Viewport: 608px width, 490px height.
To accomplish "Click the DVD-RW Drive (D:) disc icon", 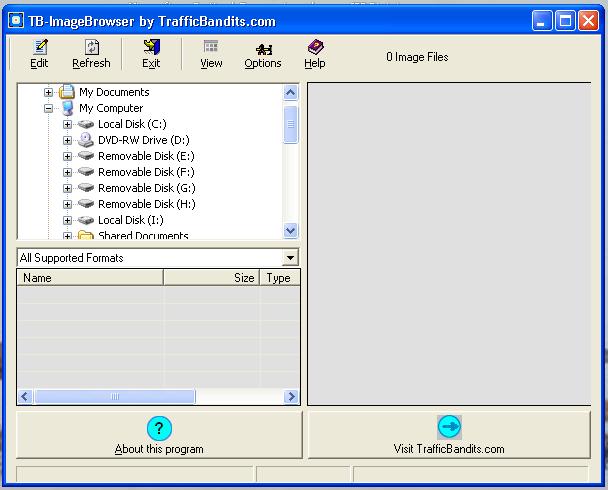I will coord(85,140).
